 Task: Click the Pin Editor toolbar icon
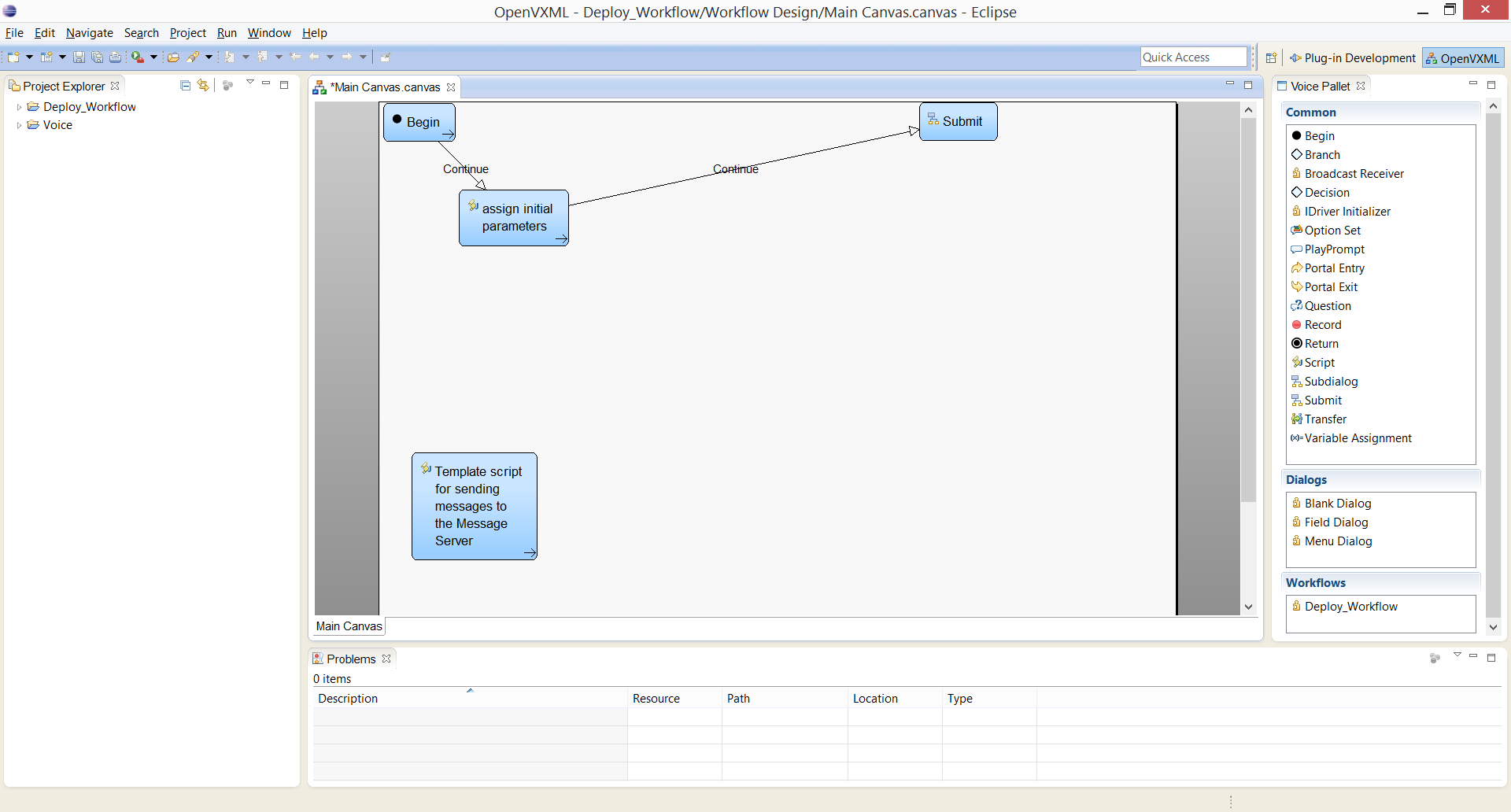tap(386, 57)
